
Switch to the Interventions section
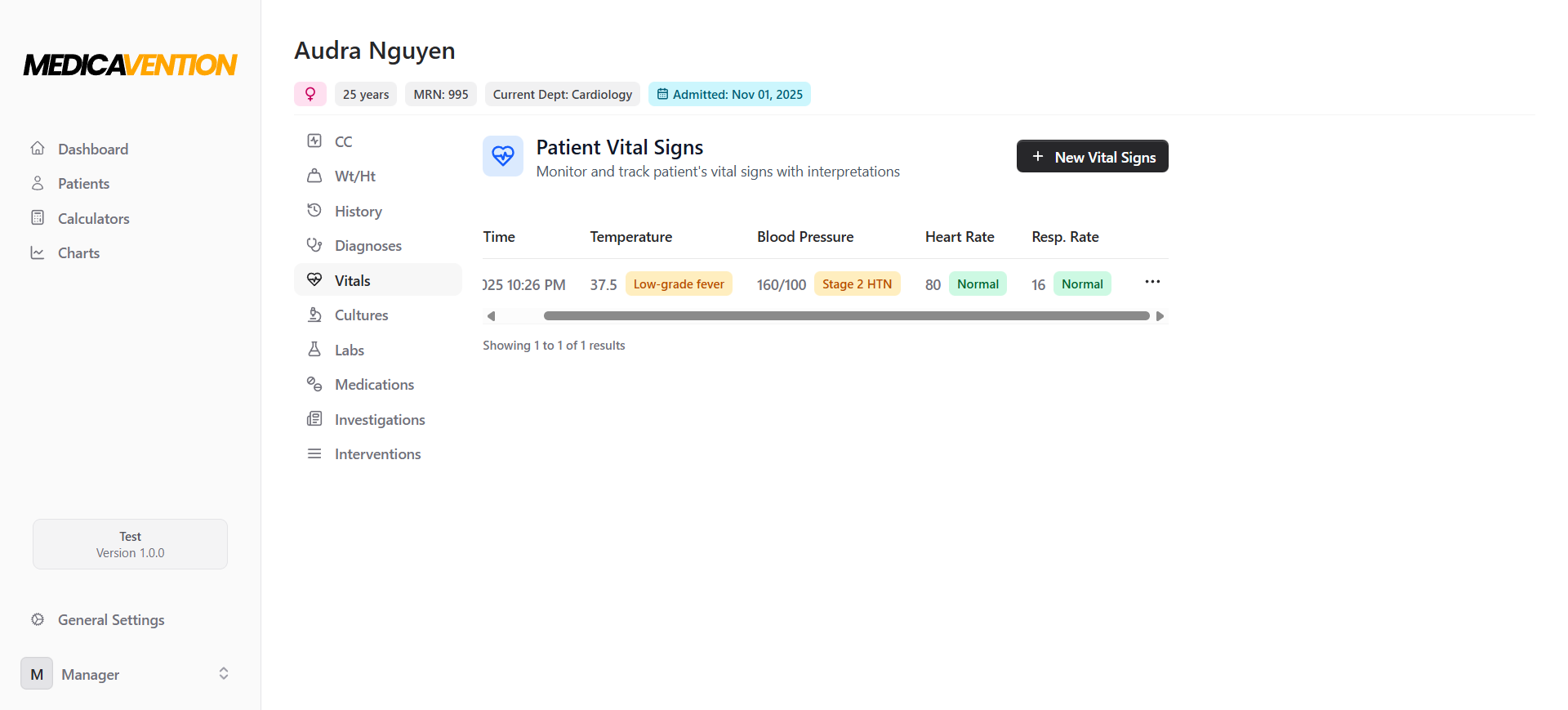click(x=377, y=453)
